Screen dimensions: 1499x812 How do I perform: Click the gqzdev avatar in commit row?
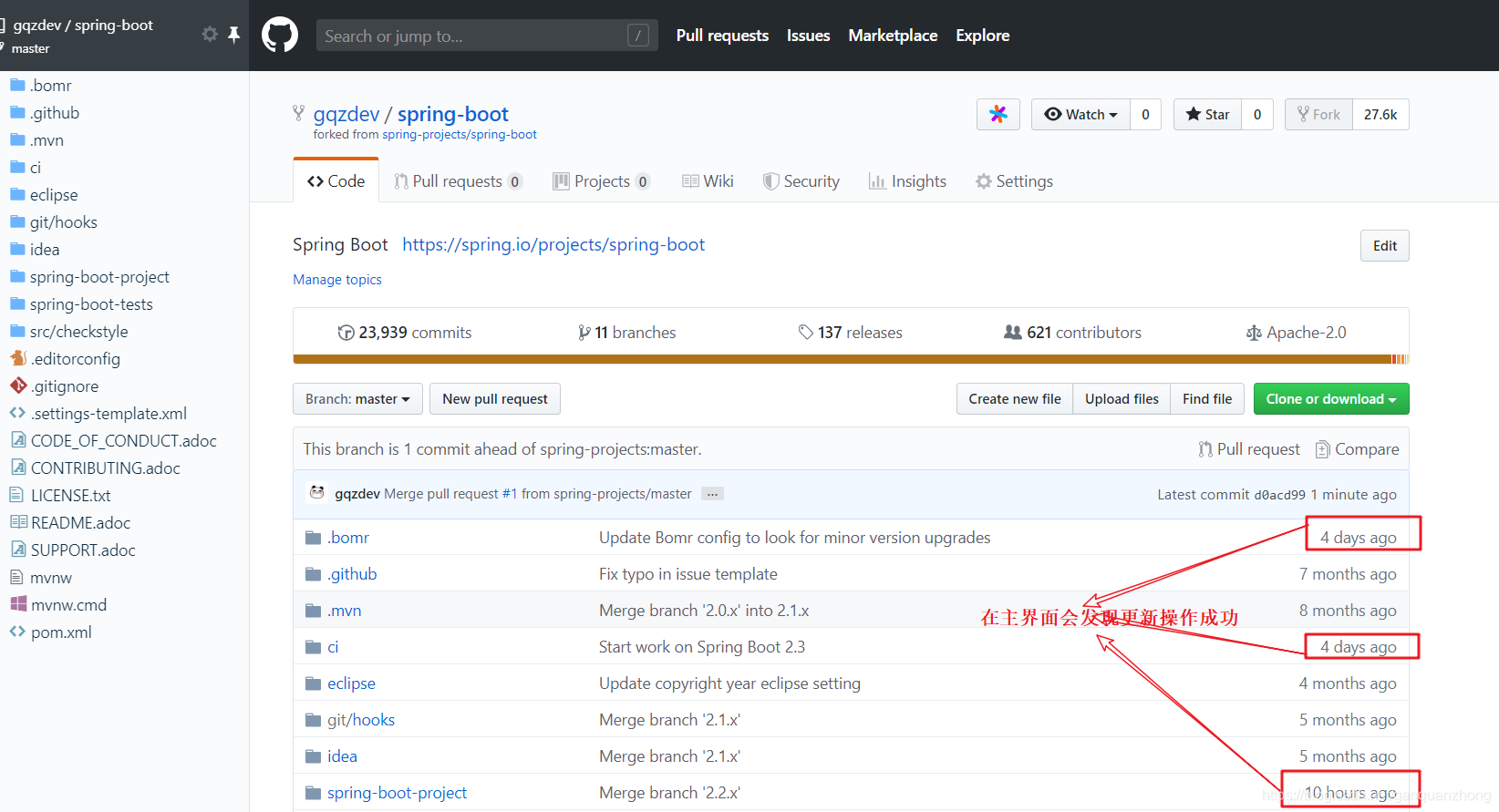click(317, 493)
